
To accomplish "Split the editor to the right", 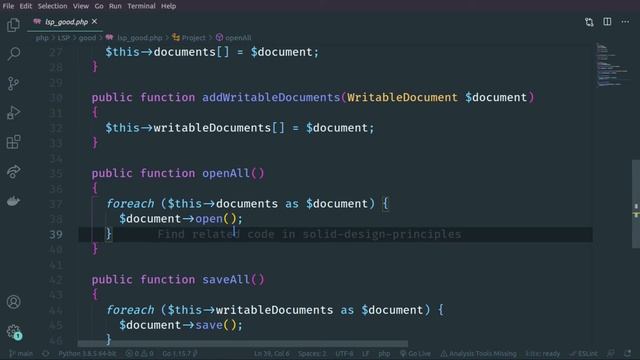I will pyautogui.click(x=607, y=22).
